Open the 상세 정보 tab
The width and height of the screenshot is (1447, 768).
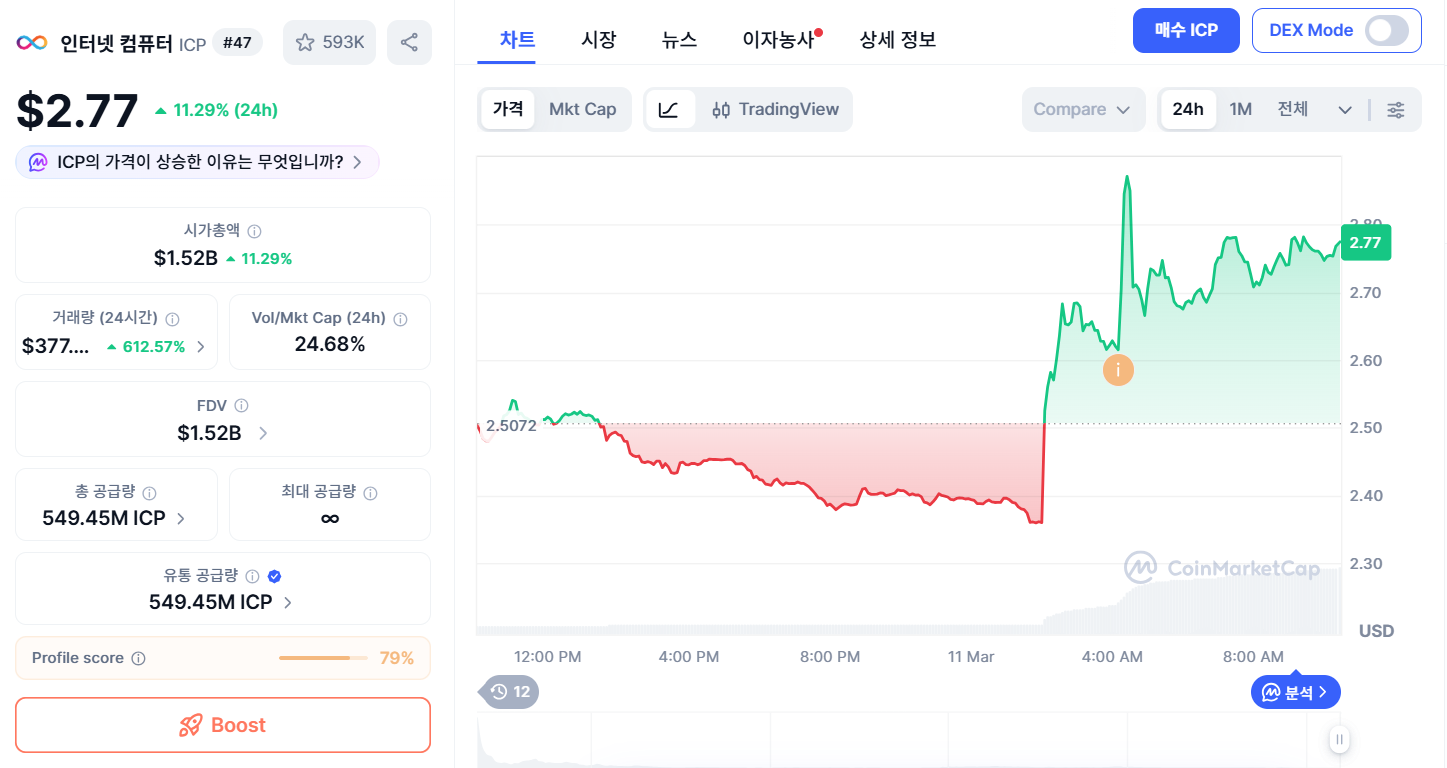[x=897, y=40]
